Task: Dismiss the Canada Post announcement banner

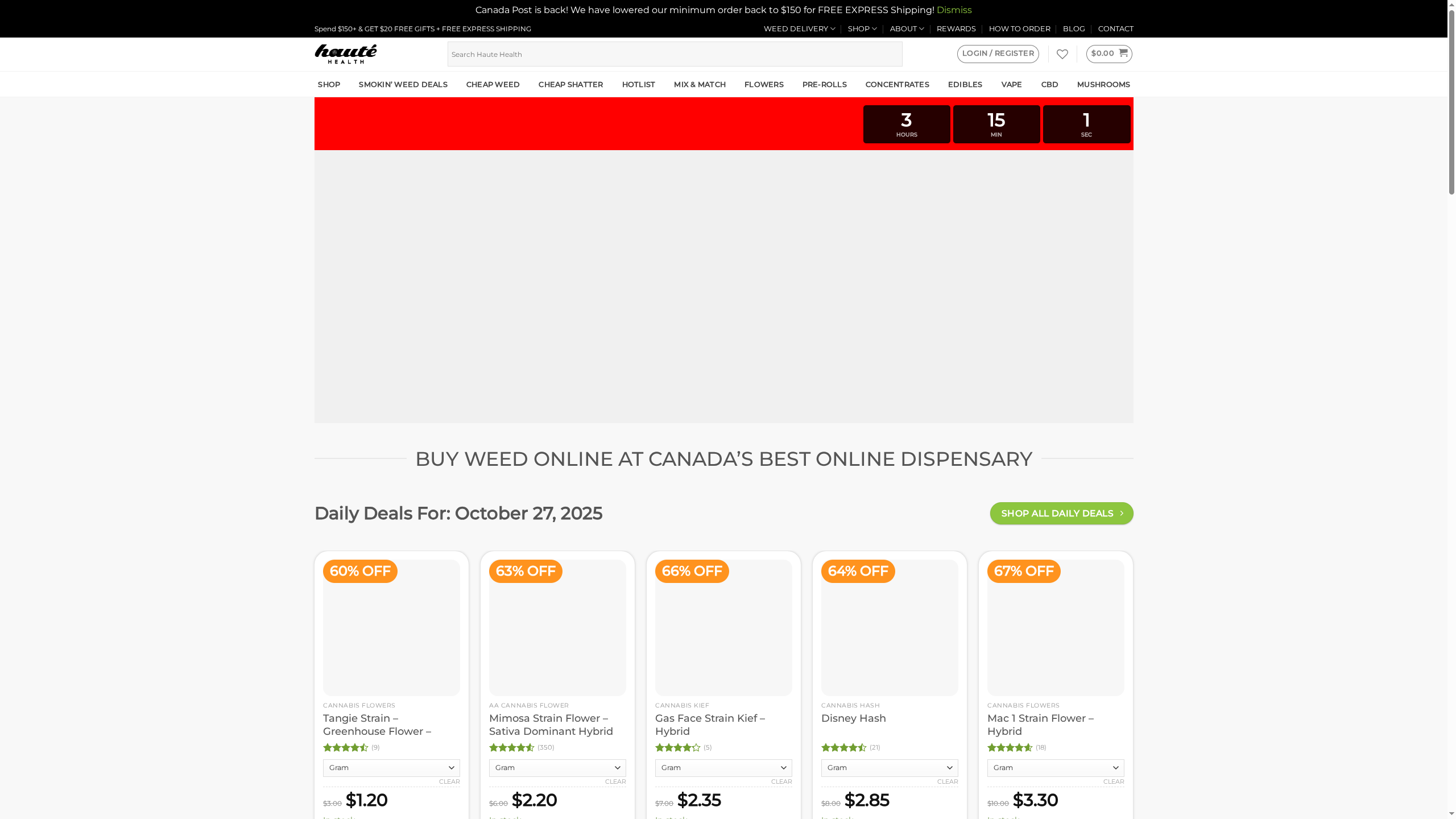Action: click(x=954, y=10)
